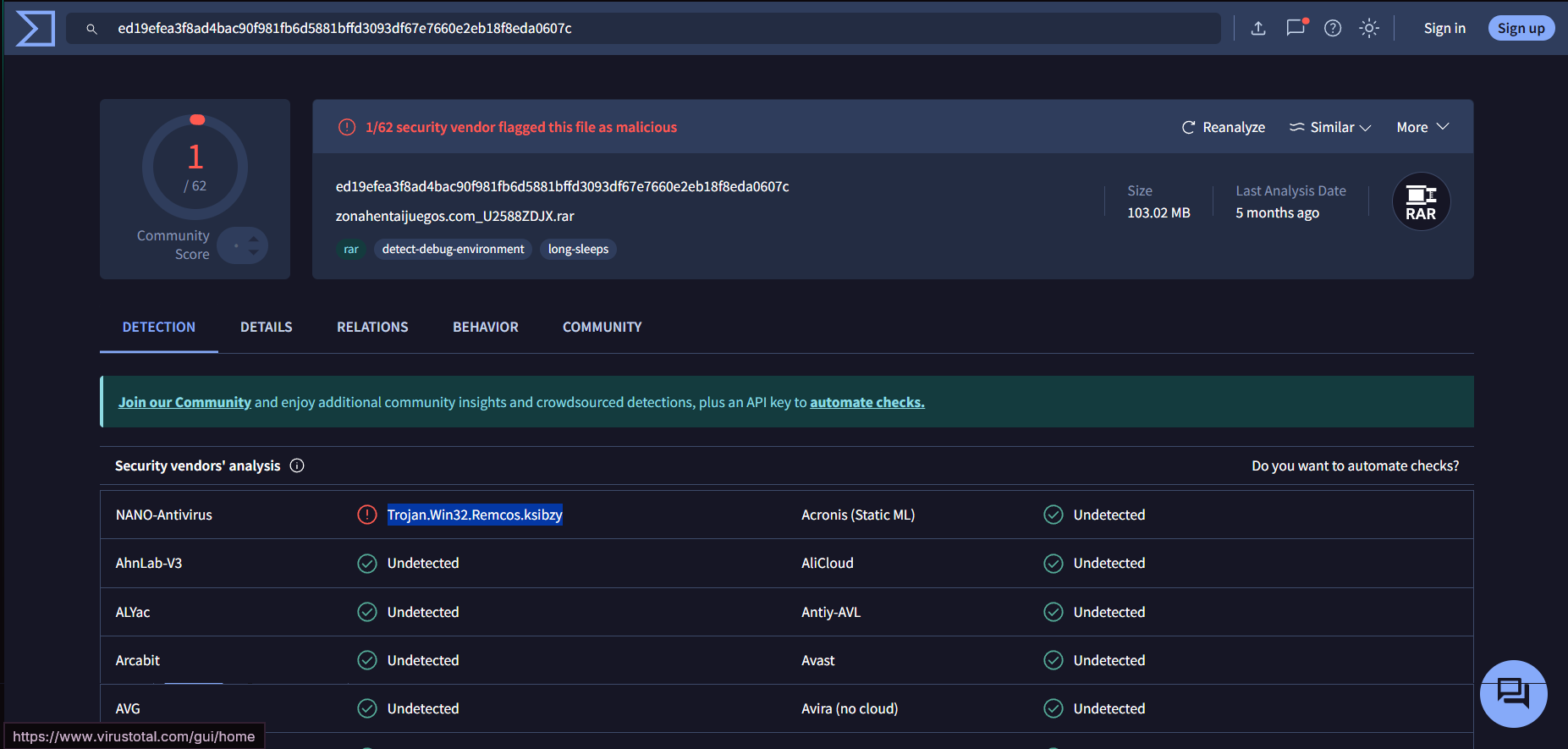The width and height of the screenshot is (1568, 749).
Task: Click the info icon beside Security vendors' analysis
Action: coord(297,465)
